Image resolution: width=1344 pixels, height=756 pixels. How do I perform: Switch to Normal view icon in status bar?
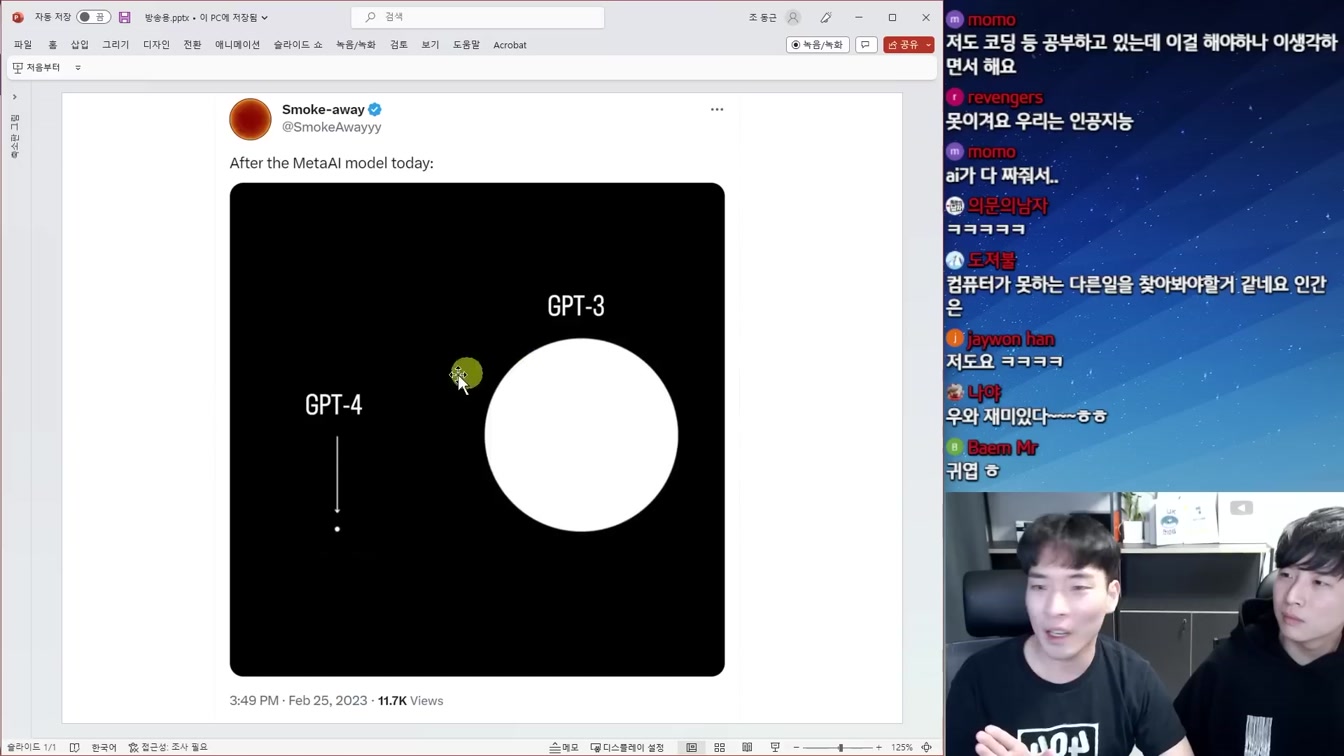pos(691,747)
